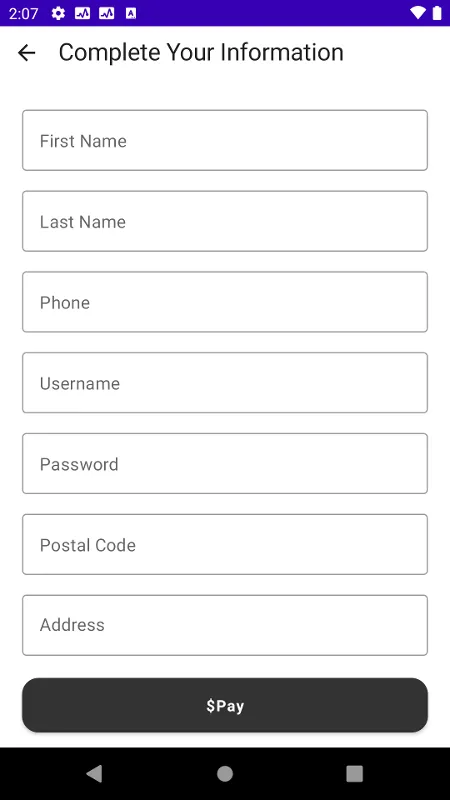
Task: Select the Username text box
Action: tap(225, 383)
